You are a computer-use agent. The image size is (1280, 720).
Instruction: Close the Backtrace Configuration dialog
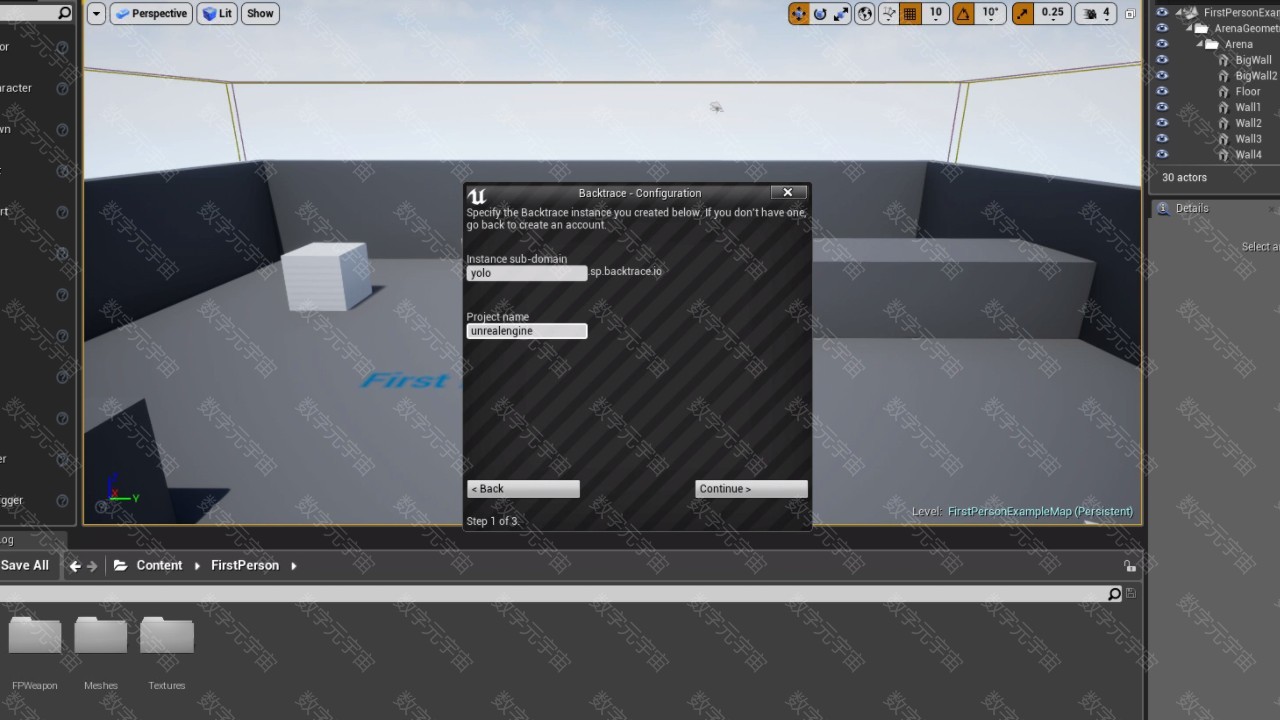[x=788, y=192]
